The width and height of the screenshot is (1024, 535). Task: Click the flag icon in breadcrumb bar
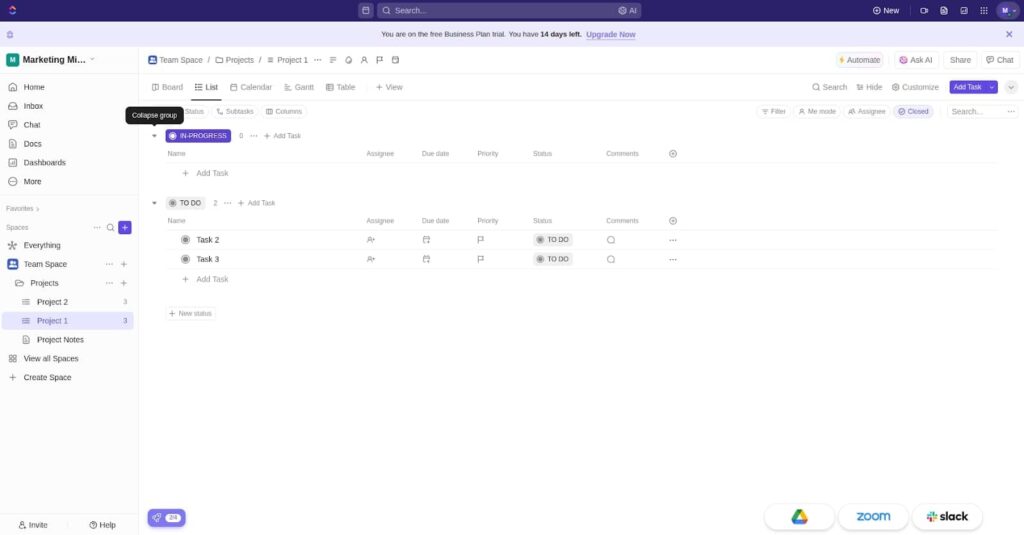[x=379, y=60]
